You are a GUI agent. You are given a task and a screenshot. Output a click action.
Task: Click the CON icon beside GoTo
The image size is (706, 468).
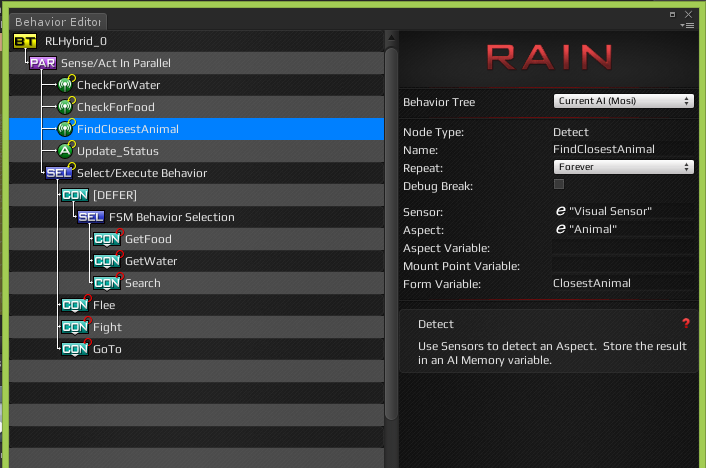point(75,349)
